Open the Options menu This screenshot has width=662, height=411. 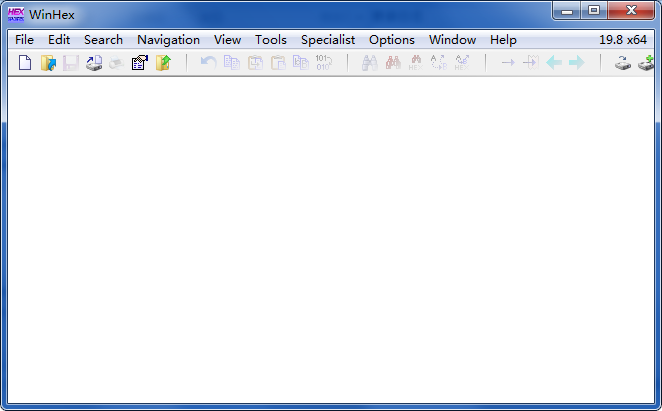(392, 40)
